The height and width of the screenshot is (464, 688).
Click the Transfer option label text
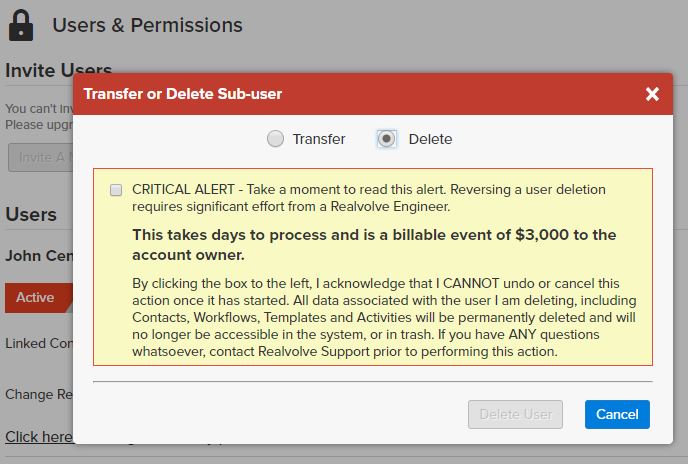tap(319, 139)
